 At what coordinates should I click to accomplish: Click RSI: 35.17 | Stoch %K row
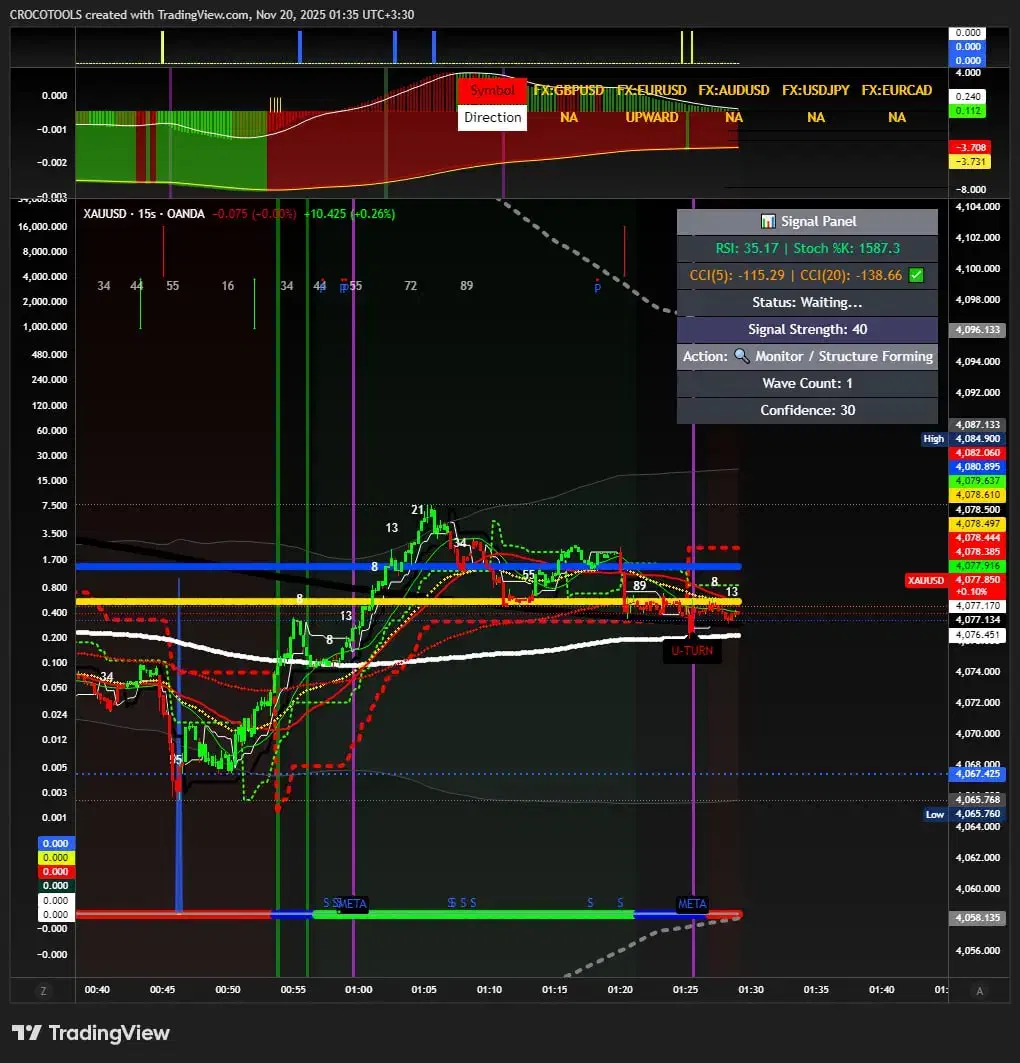click(x=807, y=248)
